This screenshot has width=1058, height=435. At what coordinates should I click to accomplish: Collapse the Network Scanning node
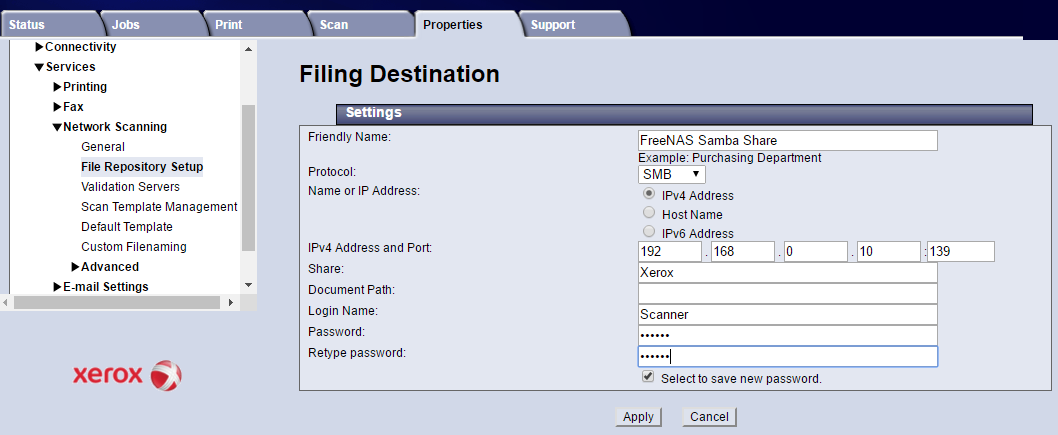click(x=57, y=127)
